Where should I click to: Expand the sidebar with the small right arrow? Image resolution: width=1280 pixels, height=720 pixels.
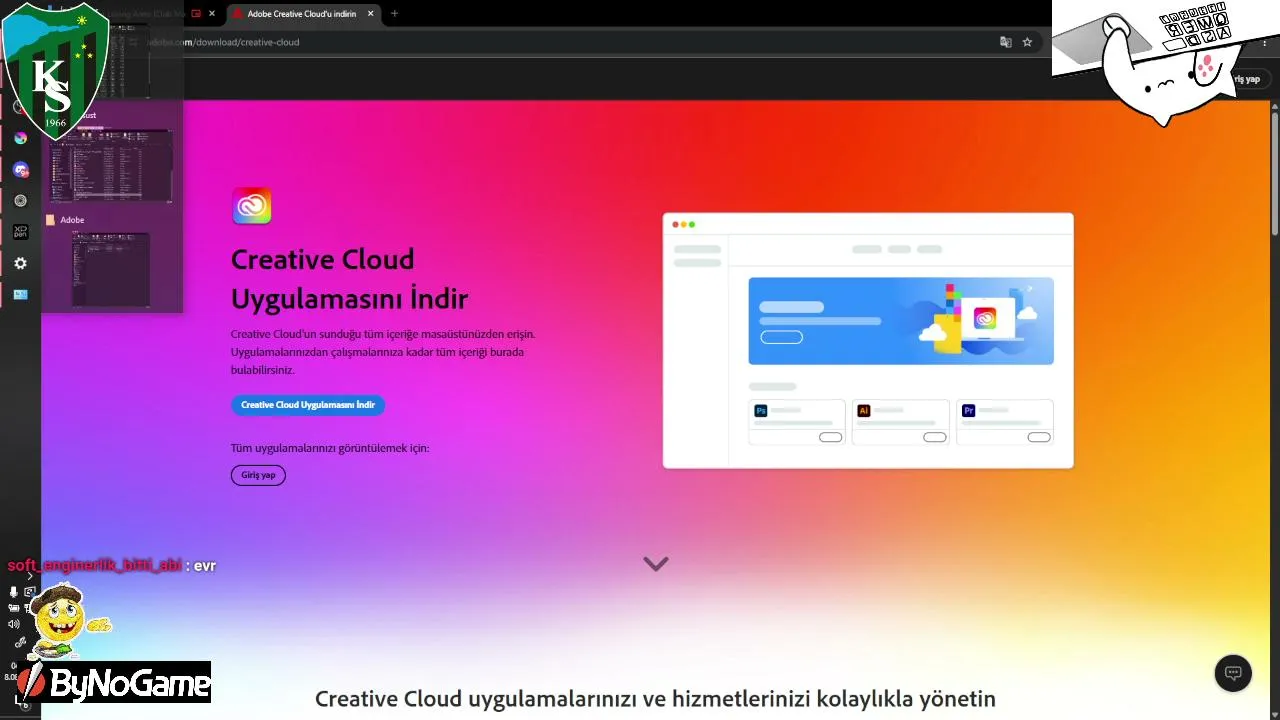(x=30, y=576)
